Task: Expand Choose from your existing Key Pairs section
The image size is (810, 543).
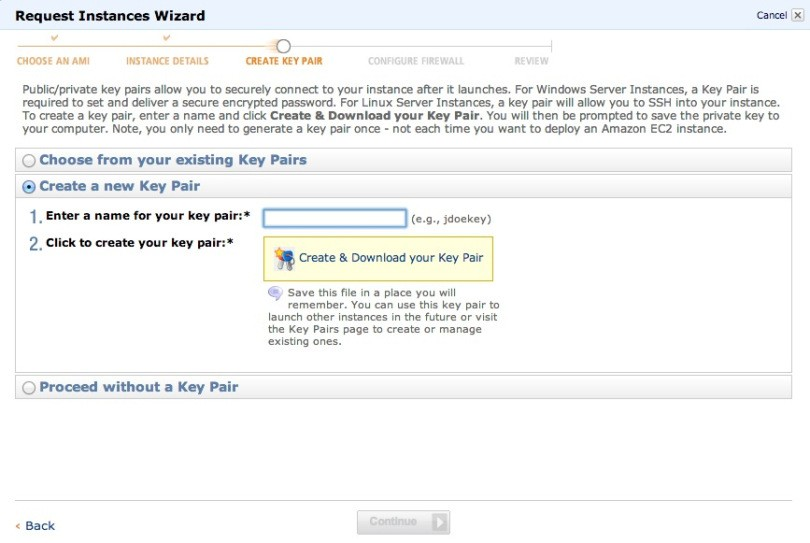Action: coord(173,160)
